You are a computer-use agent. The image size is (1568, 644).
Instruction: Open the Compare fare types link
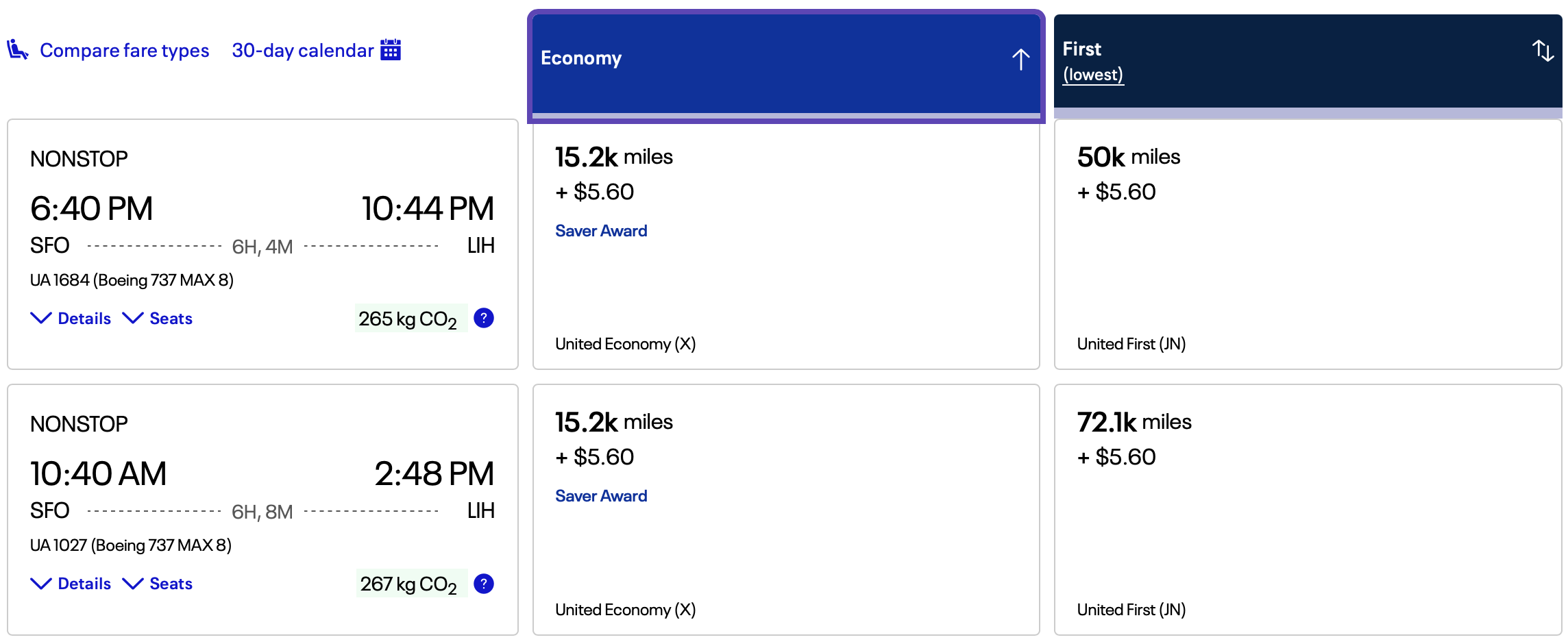(x=125, y=50)
